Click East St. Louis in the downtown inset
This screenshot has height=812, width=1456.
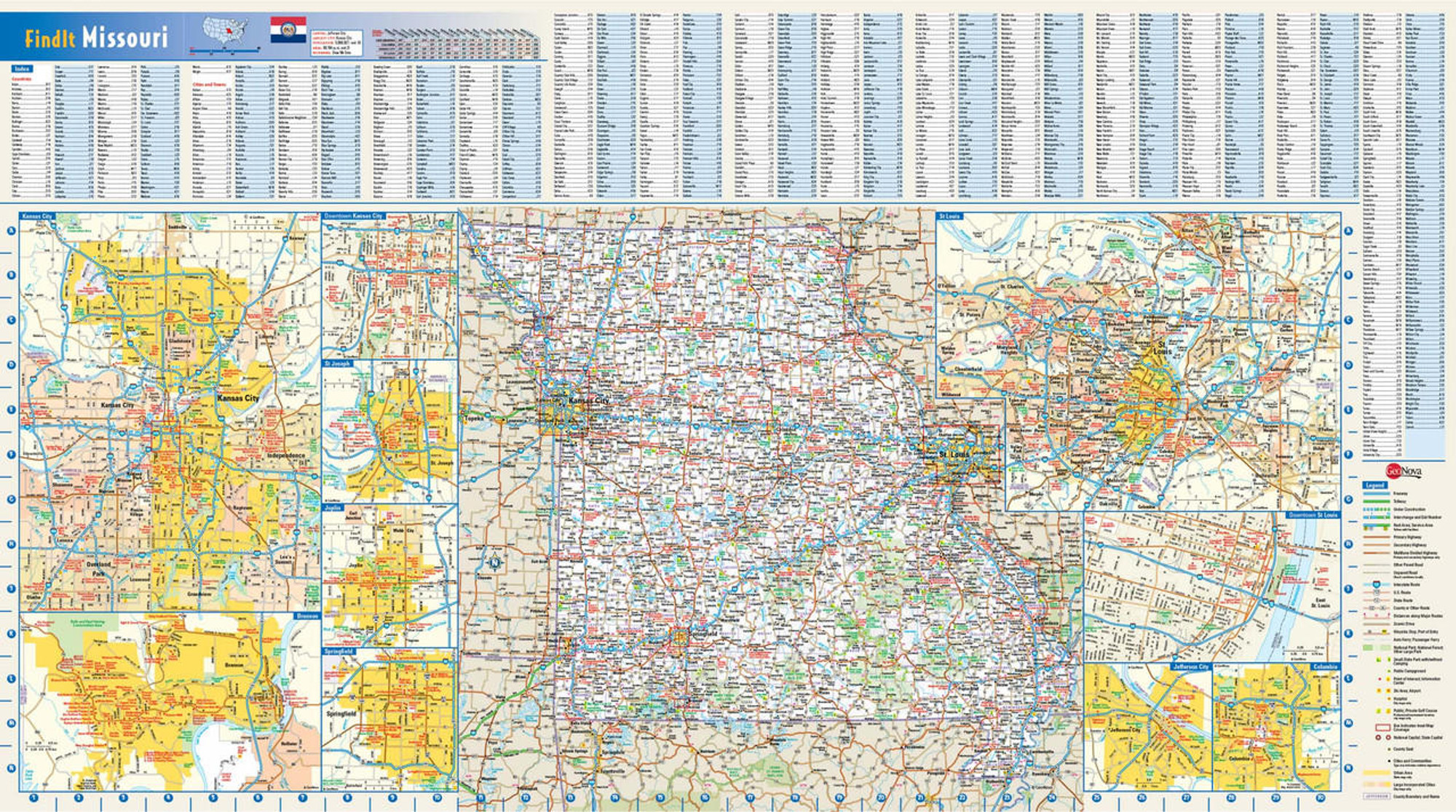tap(1320, 603)
